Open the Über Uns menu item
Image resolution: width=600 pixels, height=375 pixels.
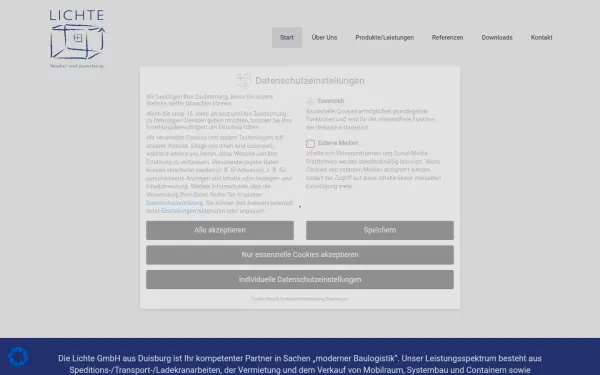click(x=324, y=38)
